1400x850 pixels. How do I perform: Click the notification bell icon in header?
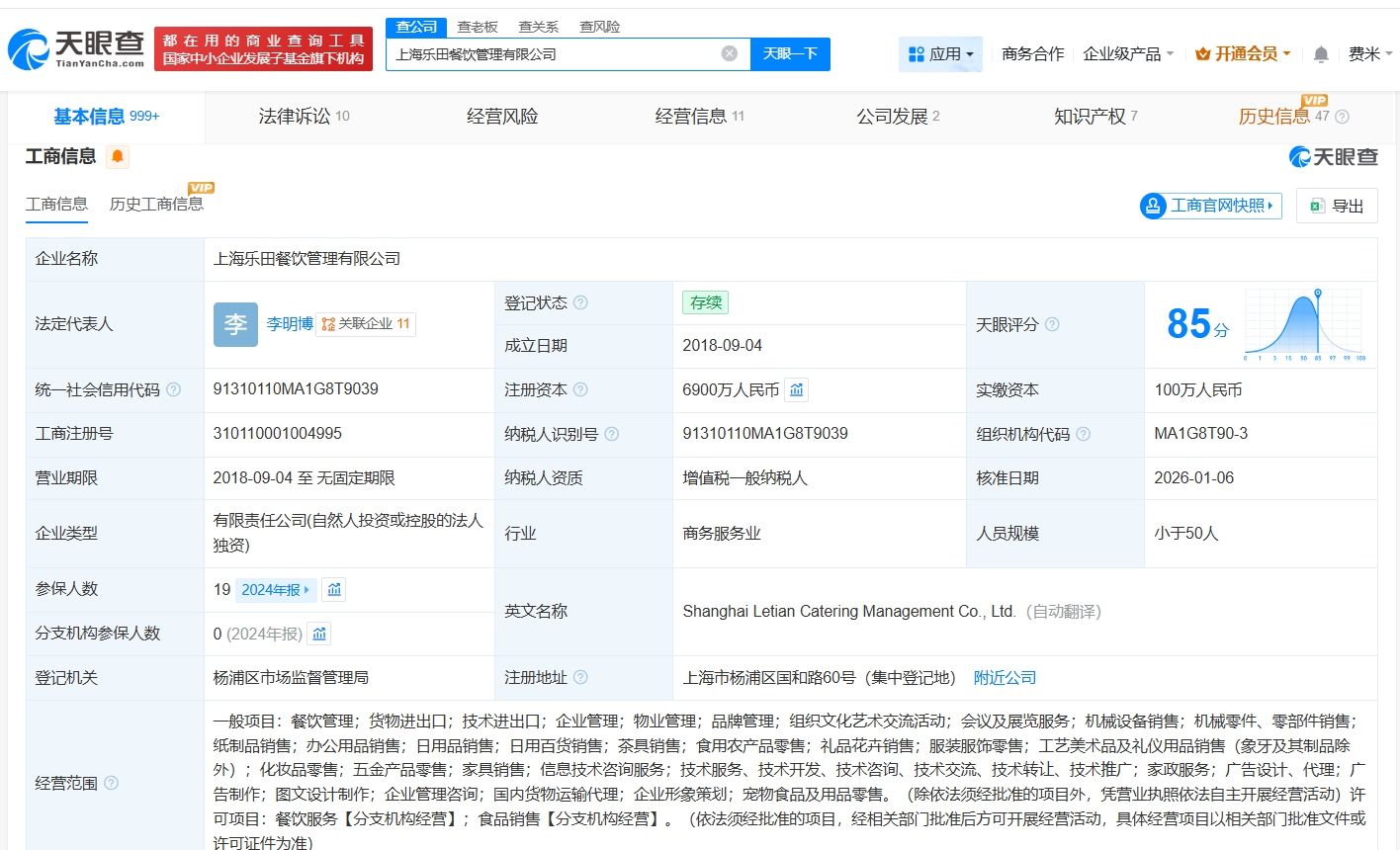point(1320,54)
